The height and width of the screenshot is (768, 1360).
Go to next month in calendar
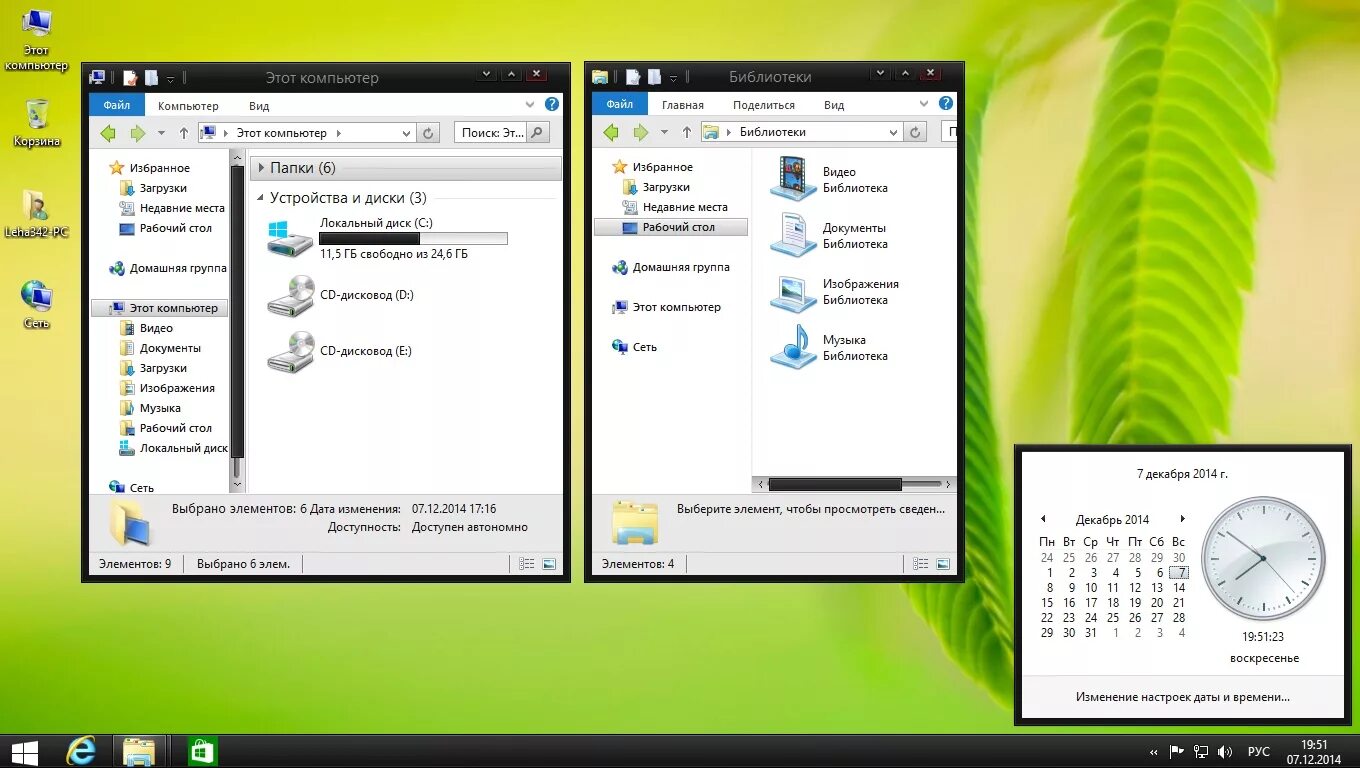click(x=1182, y=519)
